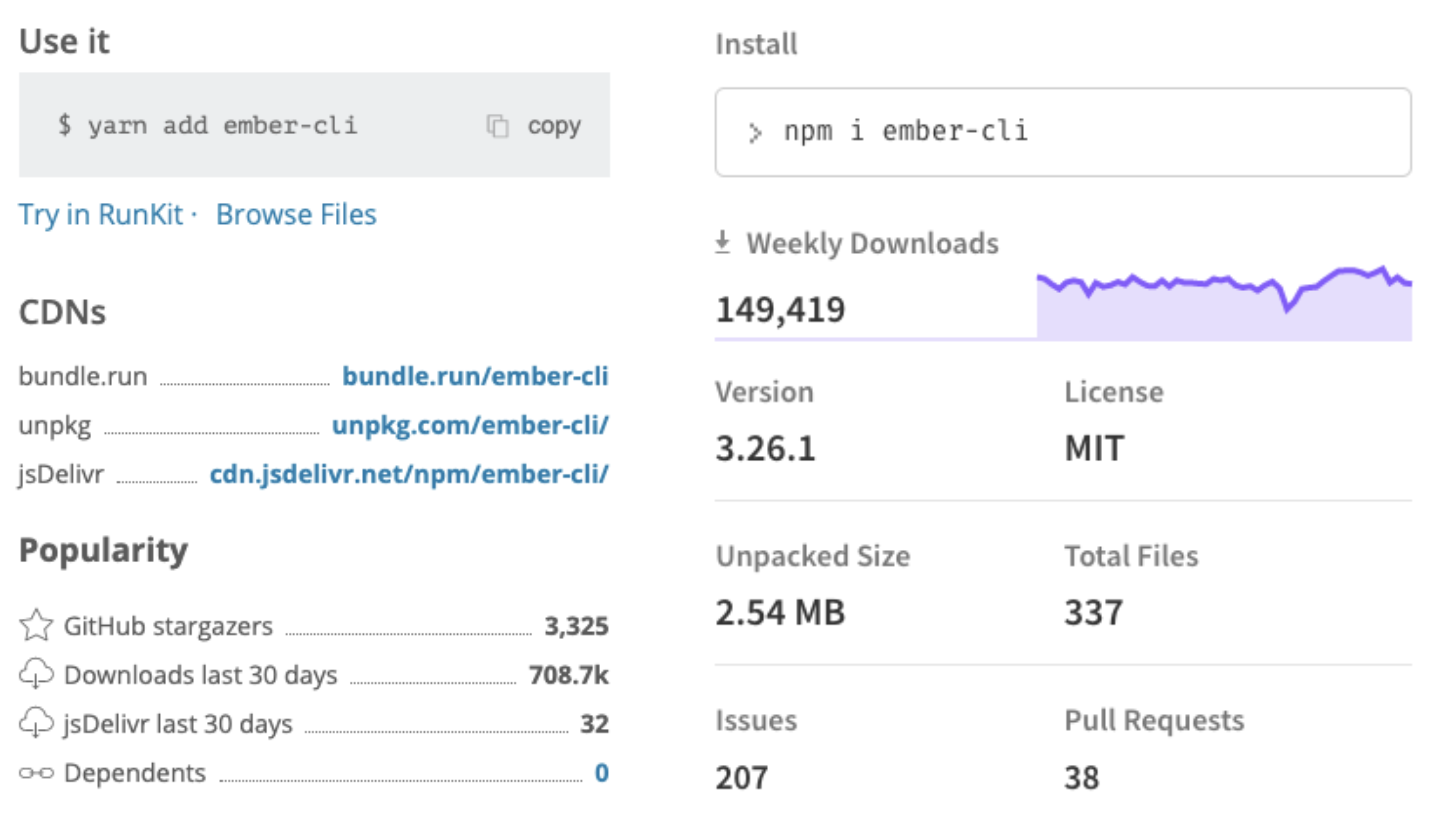
Task: Click the weekly downloads sparkline chart
Action: (1224, 304)
